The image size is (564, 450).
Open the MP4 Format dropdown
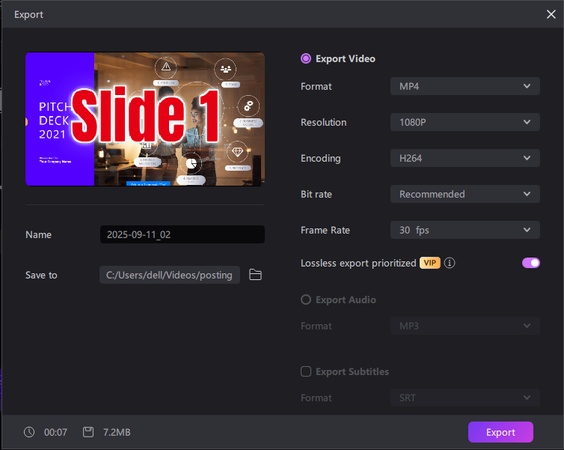coord(465,86)
